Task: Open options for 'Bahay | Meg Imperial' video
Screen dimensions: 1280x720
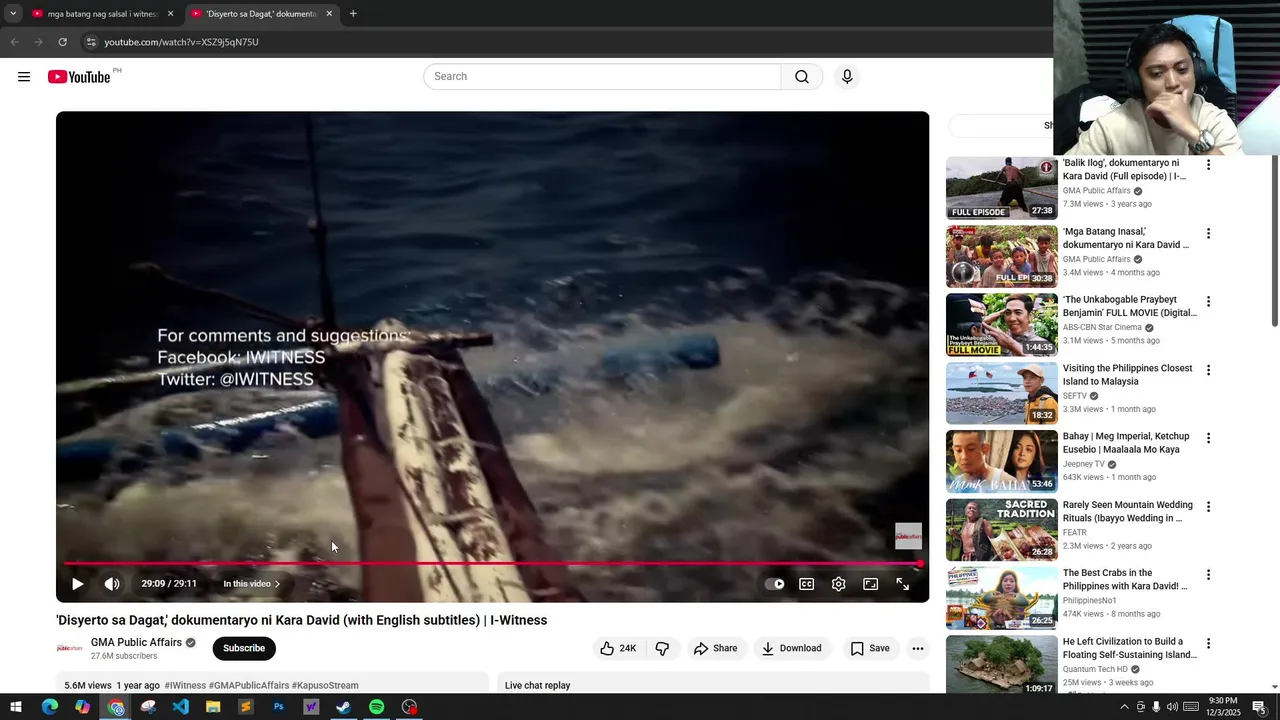Action: [1208, 438]
